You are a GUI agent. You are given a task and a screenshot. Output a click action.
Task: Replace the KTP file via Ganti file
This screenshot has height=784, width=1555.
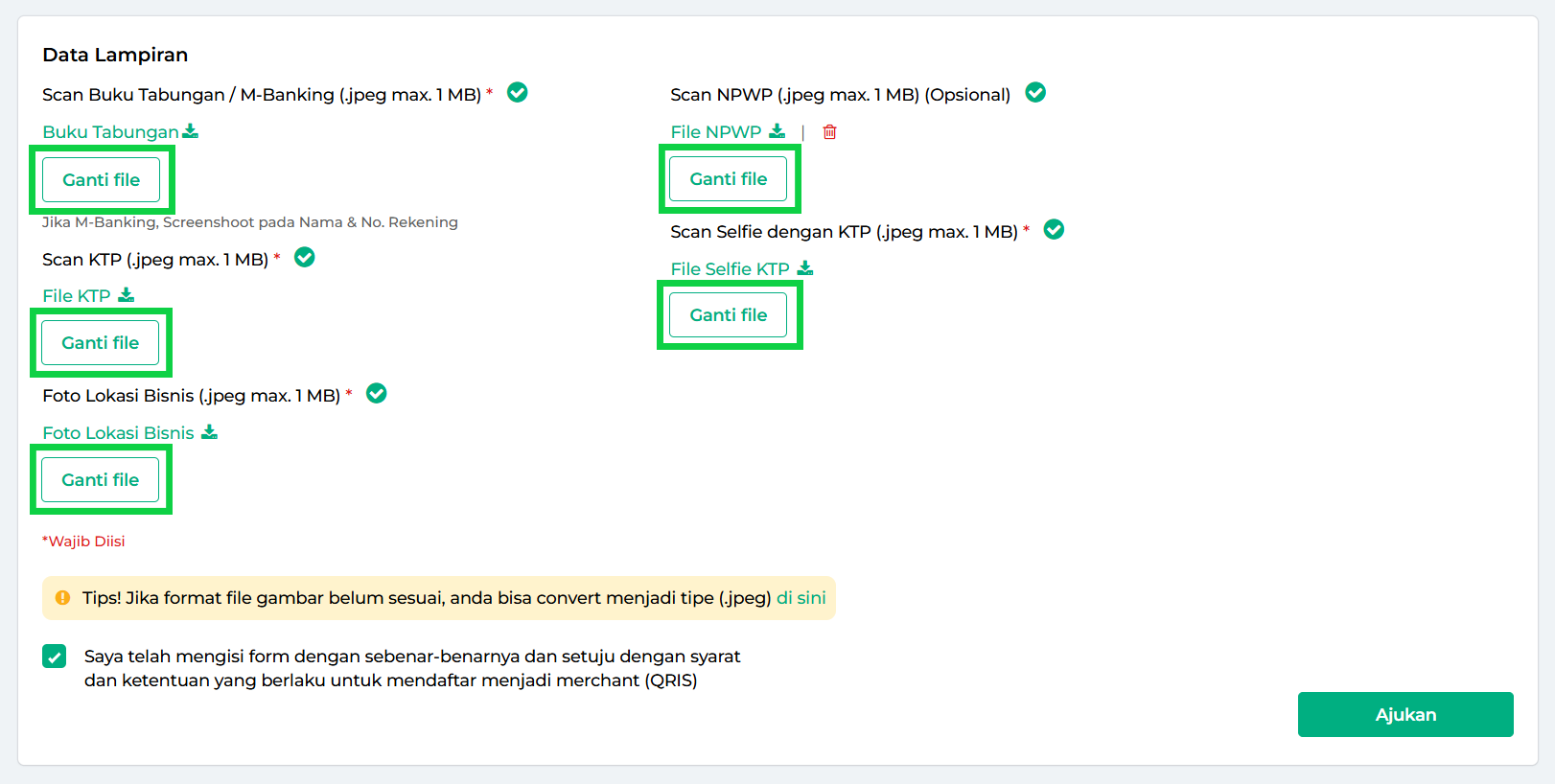pyautogui.click(x=101, y=343)
